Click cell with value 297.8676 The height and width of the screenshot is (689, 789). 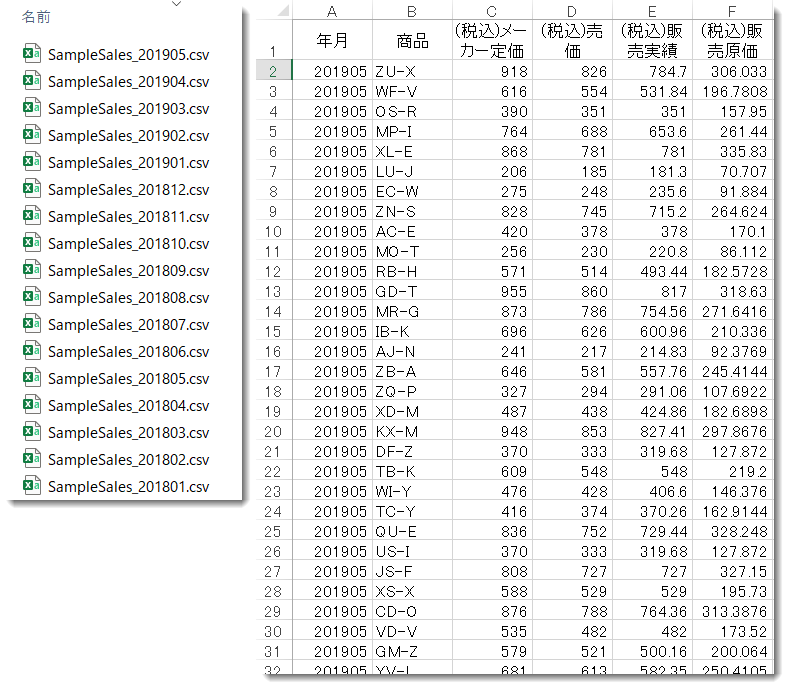coord(732,431)
